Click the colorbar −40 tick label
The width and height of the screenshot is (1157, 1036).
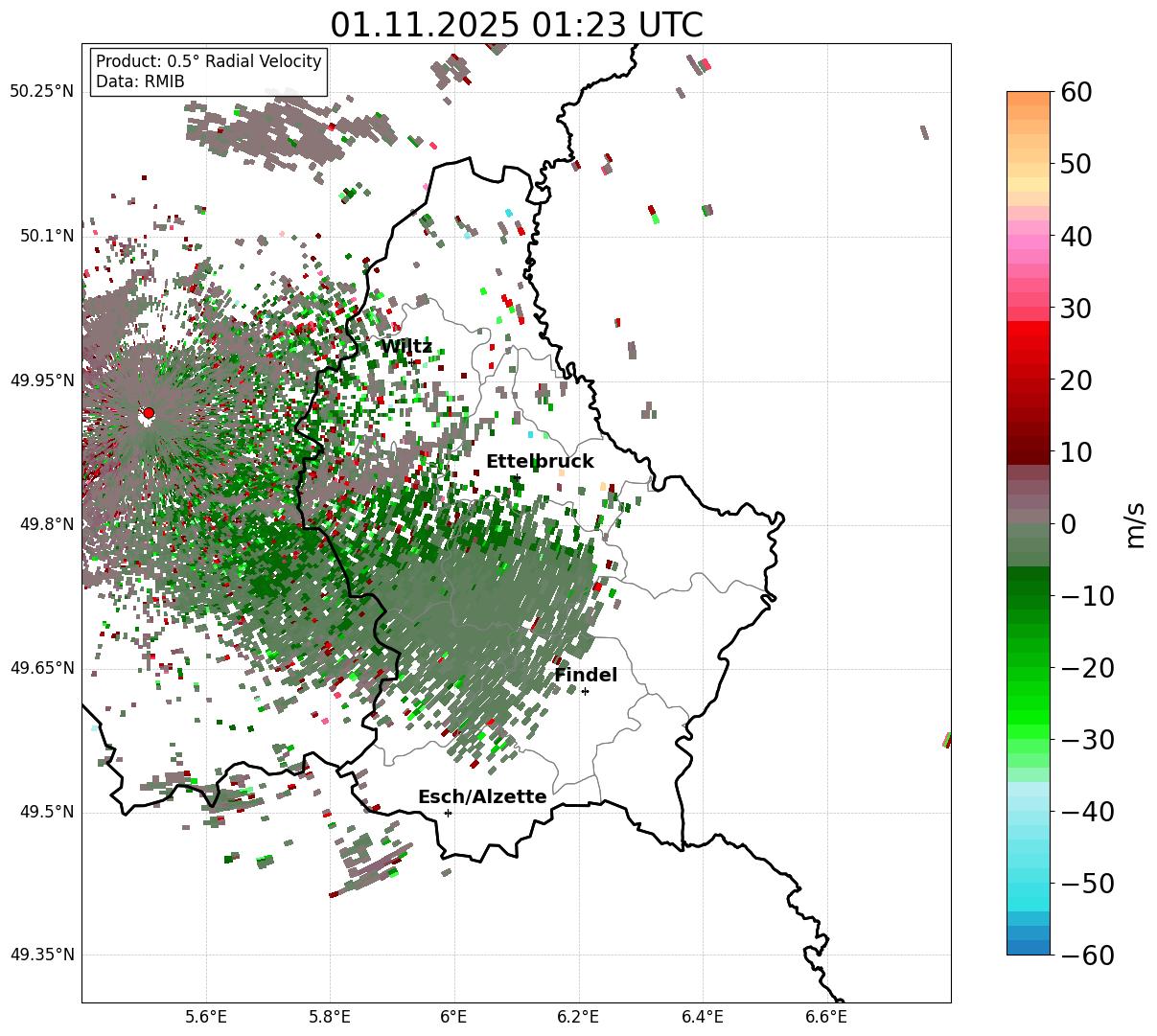coord(1087,811)
